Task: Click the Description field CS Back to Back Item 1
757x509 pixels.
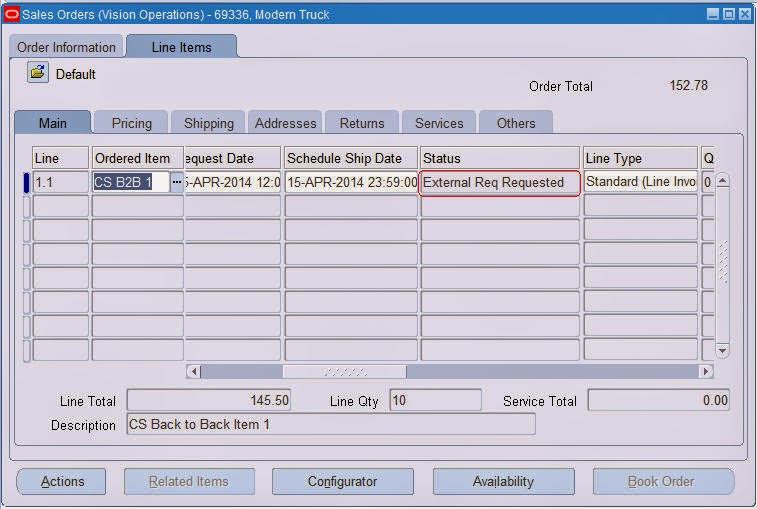Action: tap(331, 424)
